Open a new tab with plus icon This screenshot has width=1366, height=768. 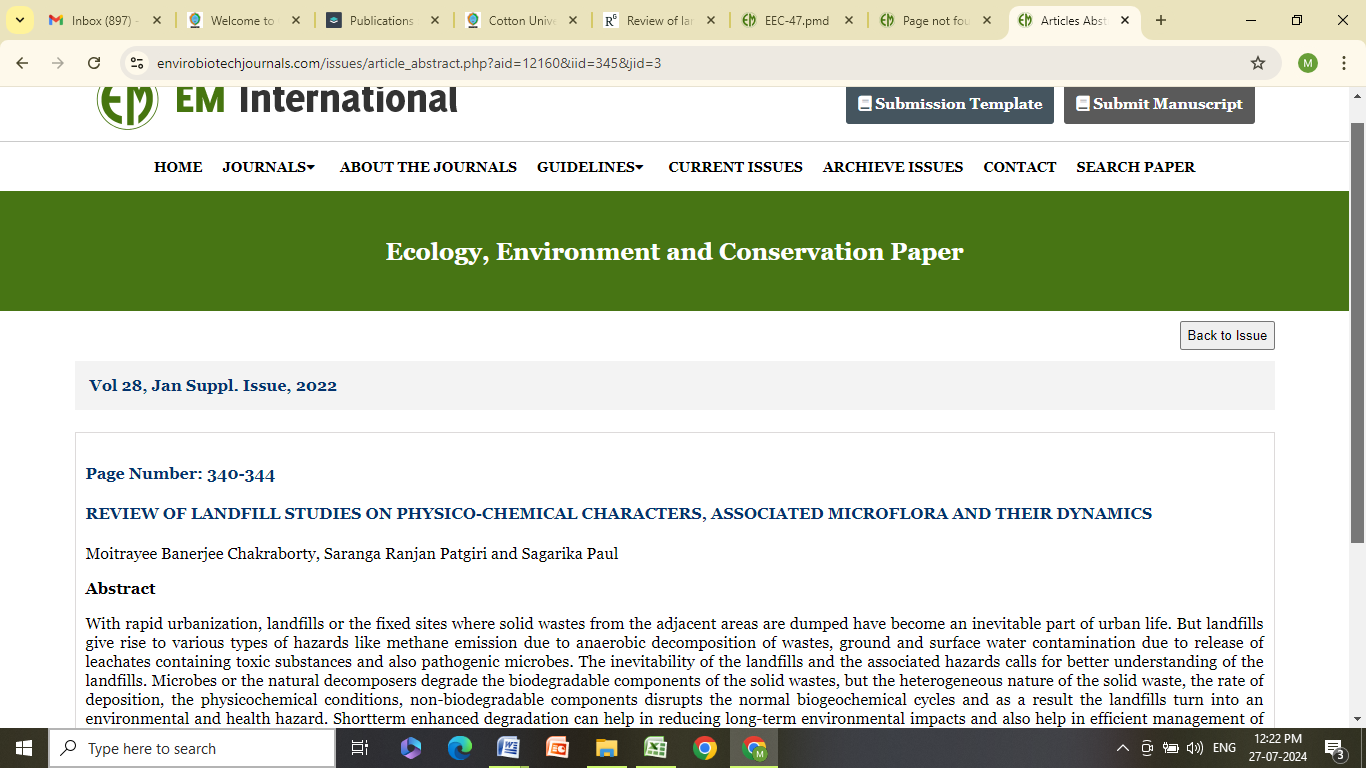(x=1161, y=20)
